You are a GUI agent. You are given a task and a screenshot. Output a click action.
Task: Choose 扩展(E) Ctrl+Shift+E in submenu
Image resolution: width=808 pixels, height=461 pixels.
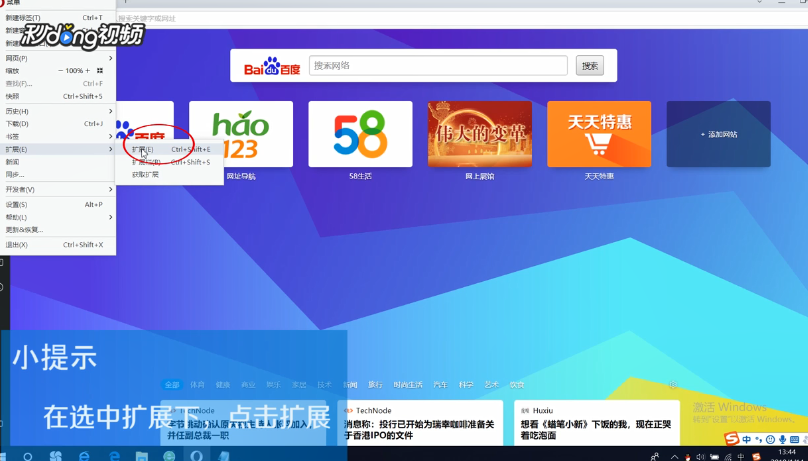pos(170,149)
